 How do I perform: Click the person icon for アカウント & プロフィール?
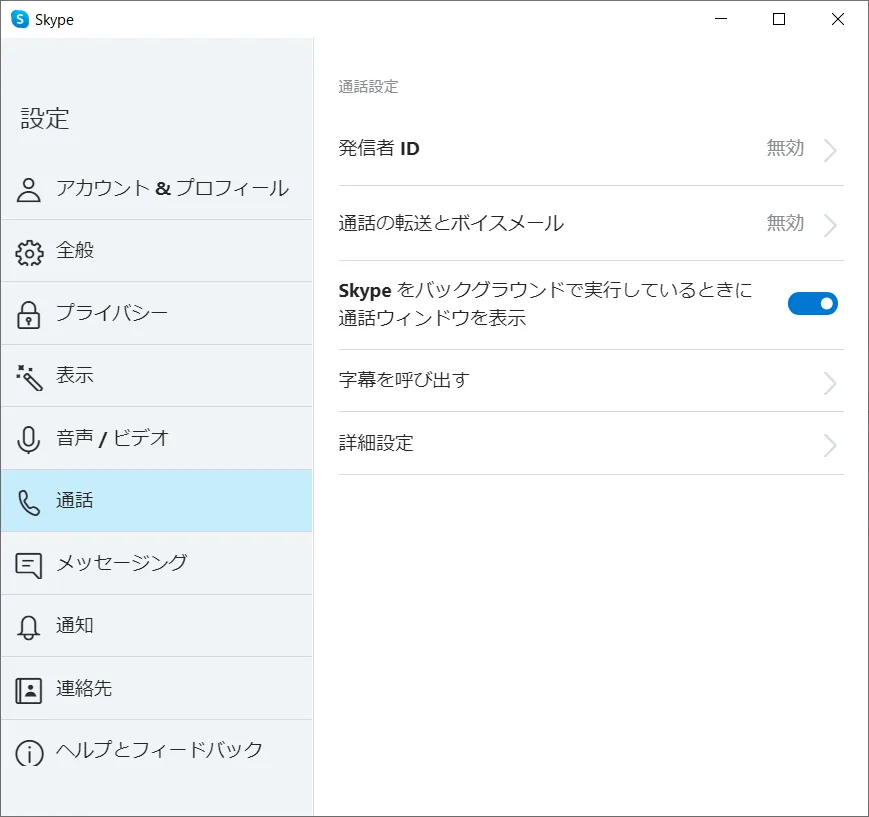click(x=29, y=190)
